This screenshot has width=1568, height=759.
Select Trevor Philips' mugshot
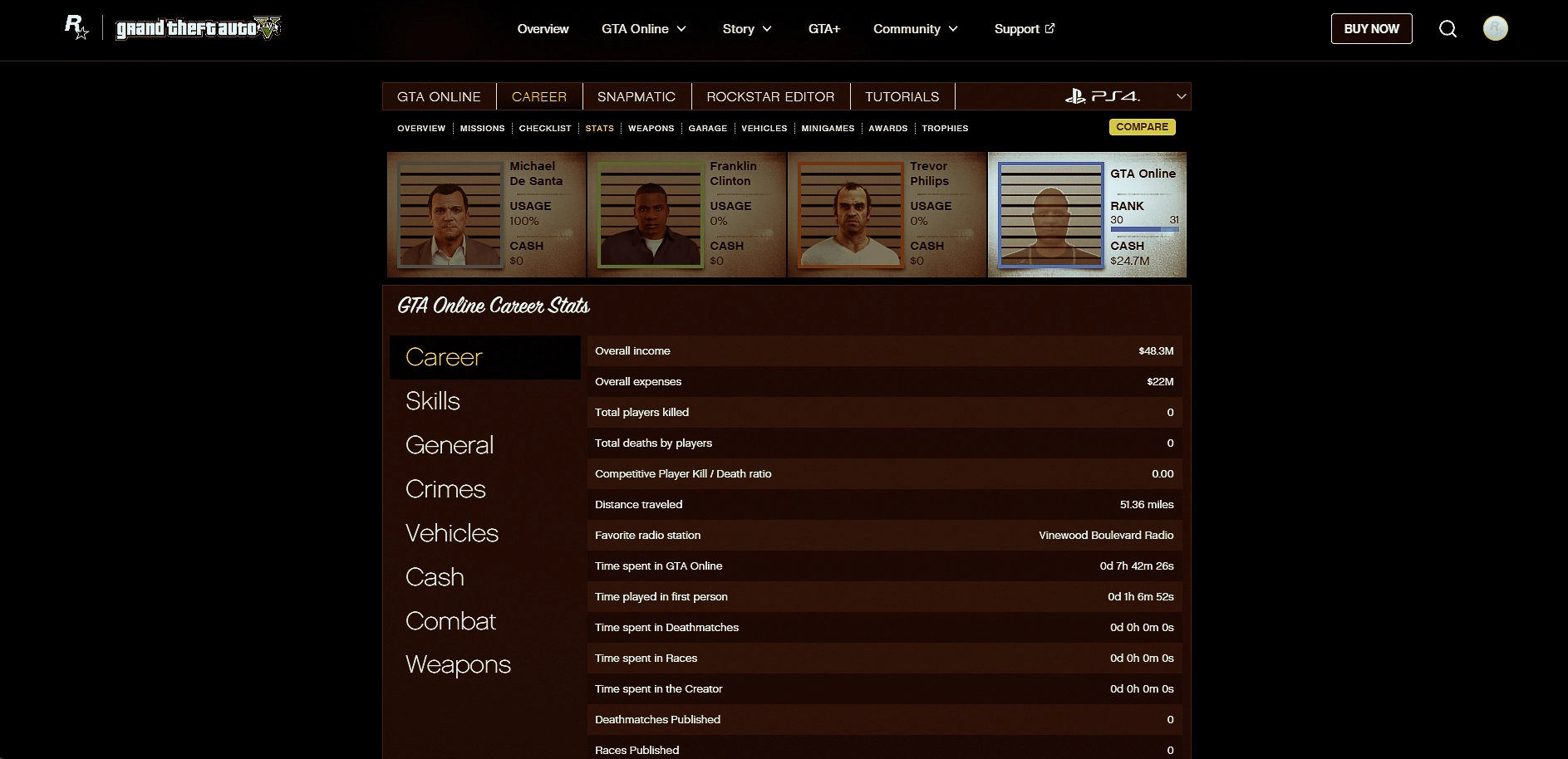tap(850, 214)
